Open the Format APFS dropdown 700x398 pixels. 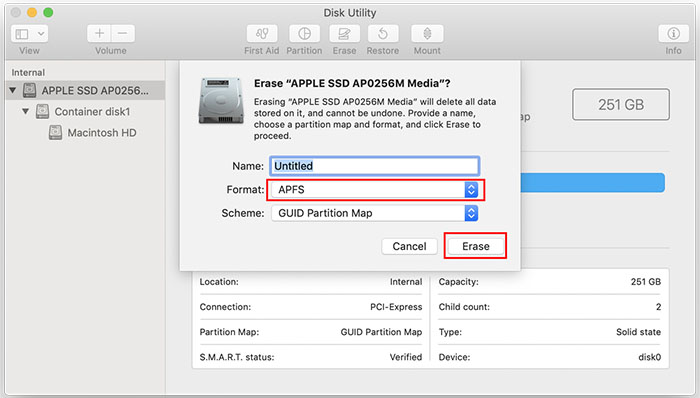tap(375, 190)
